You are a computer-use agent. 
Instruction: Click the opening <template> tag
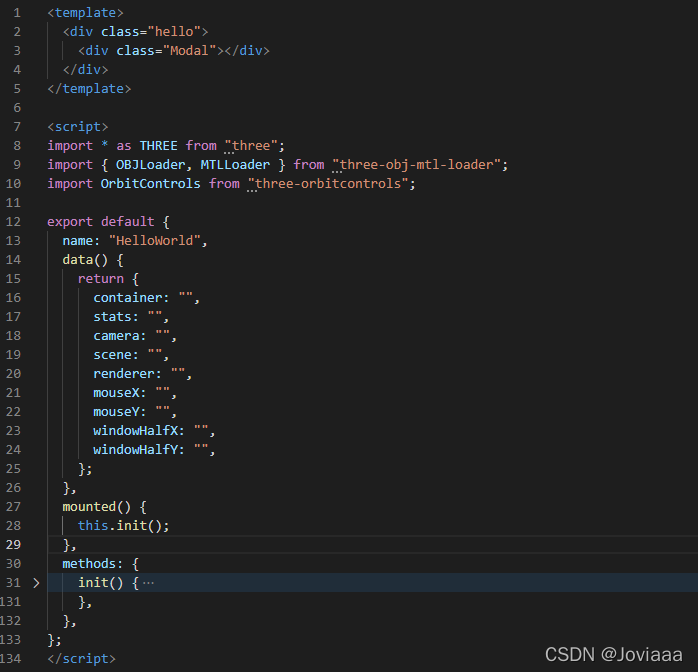point(85,13)
